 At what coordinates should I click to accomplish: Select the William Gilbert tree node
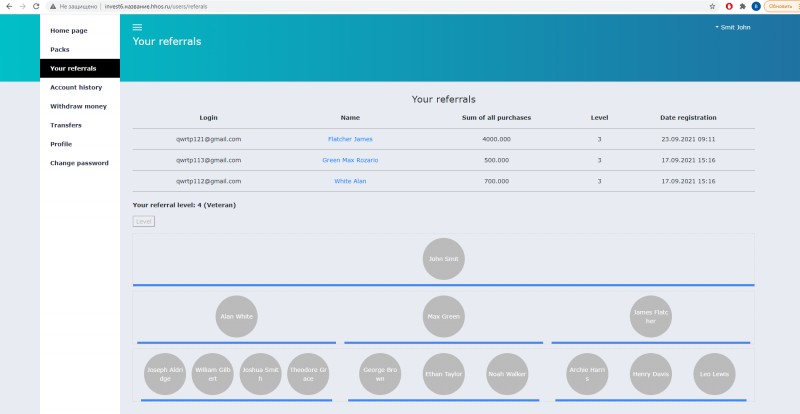[x=213, y=374]
